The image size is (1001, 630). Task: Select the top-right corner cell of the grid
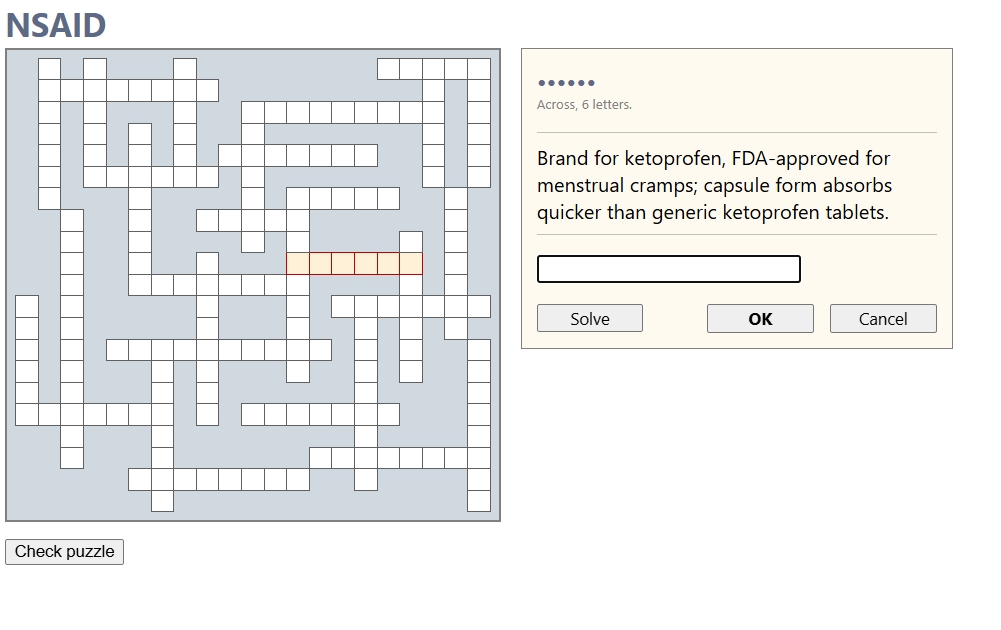coord(480,69)
